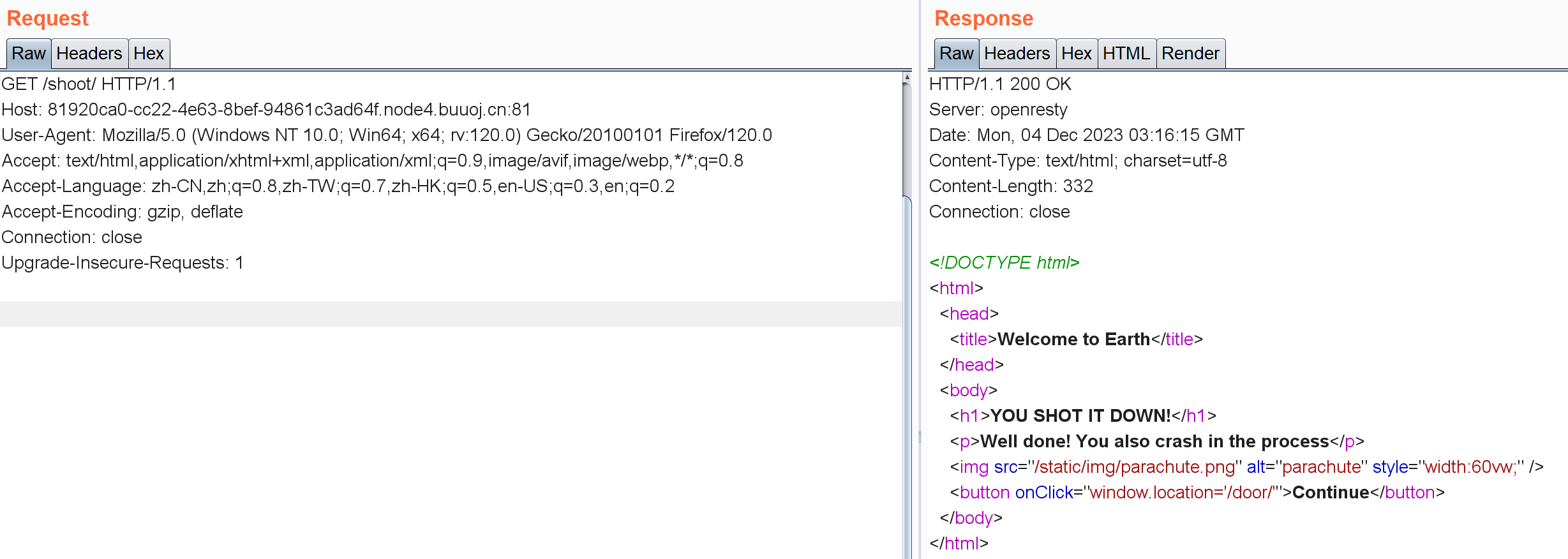The image size is (1568, 559).
Task: Switch to the Hex tab in Request panel
Action: (149, 54)
